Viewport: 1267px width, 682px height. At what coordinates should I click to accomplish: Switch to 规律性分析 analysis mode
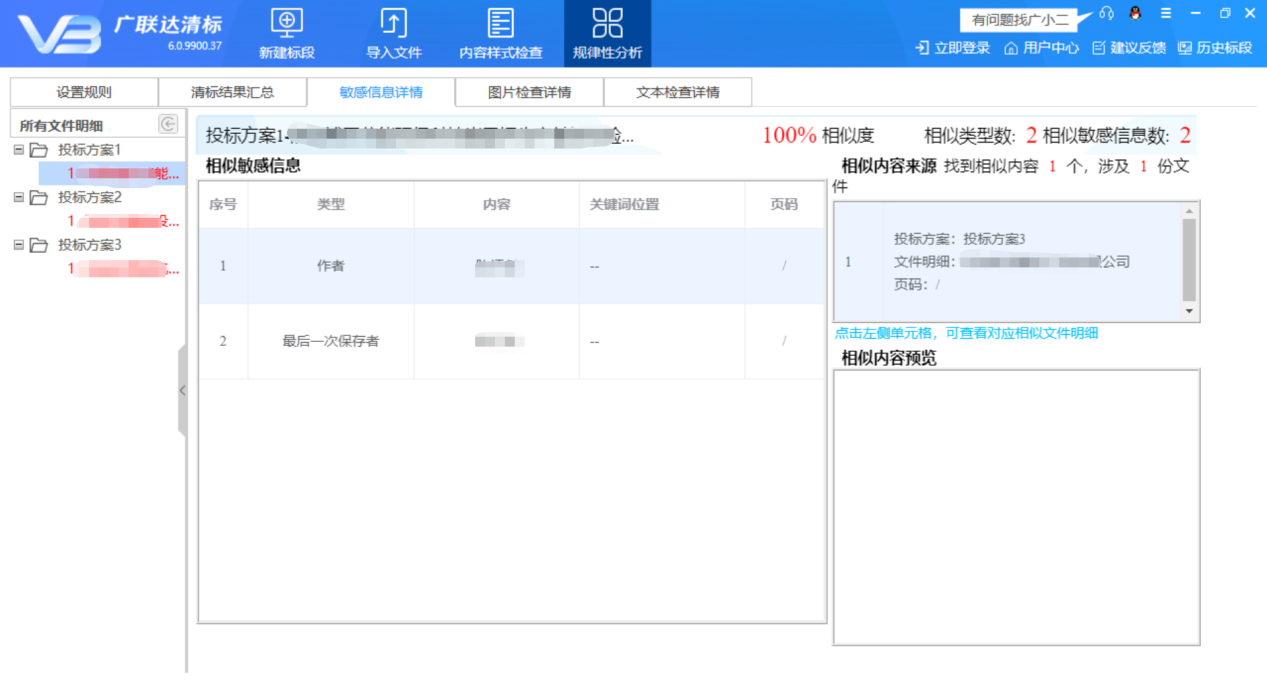606,32
